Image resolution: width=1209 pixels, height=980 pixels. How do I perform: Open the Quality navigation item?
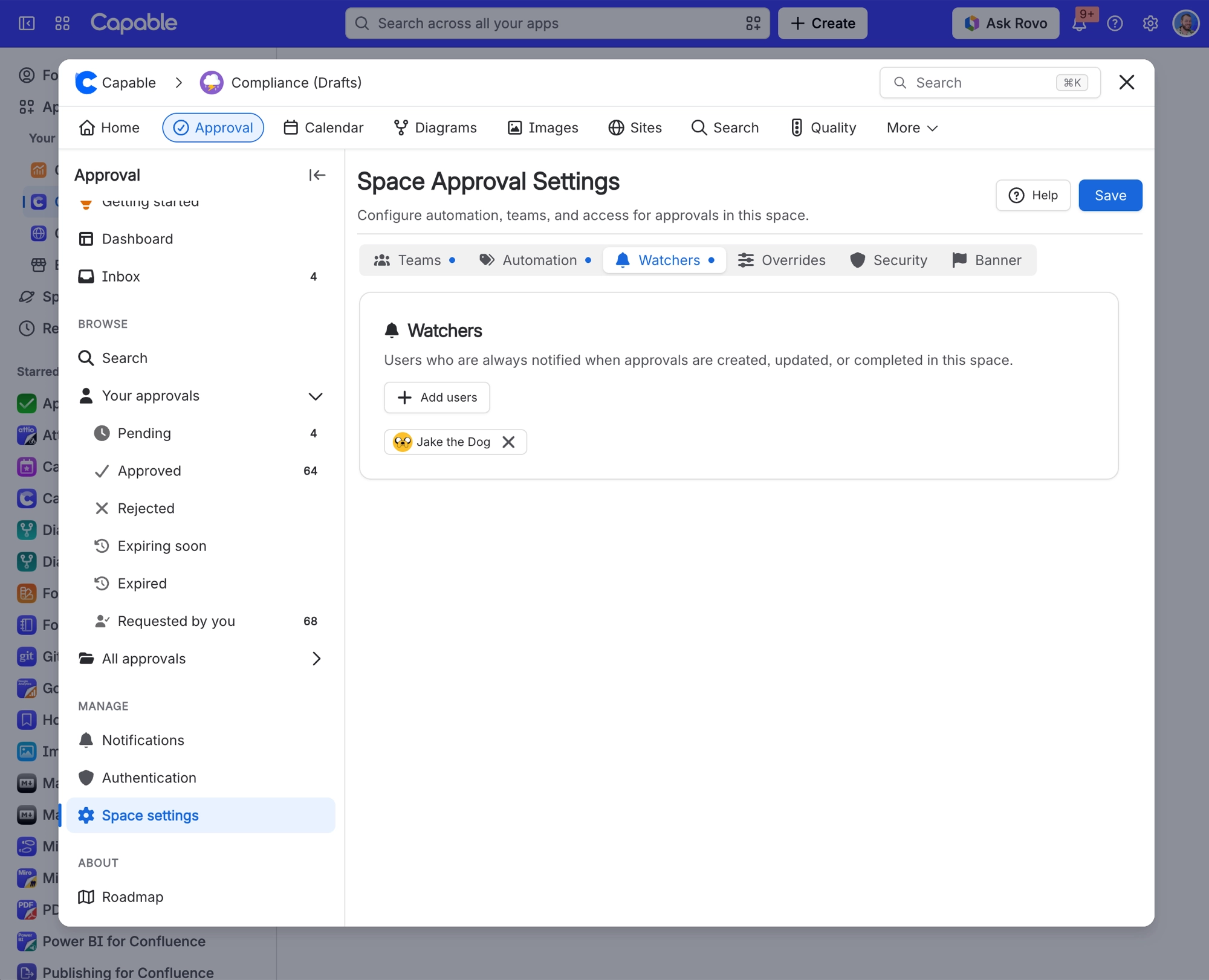pyautogui.click(x=823, y=128)
